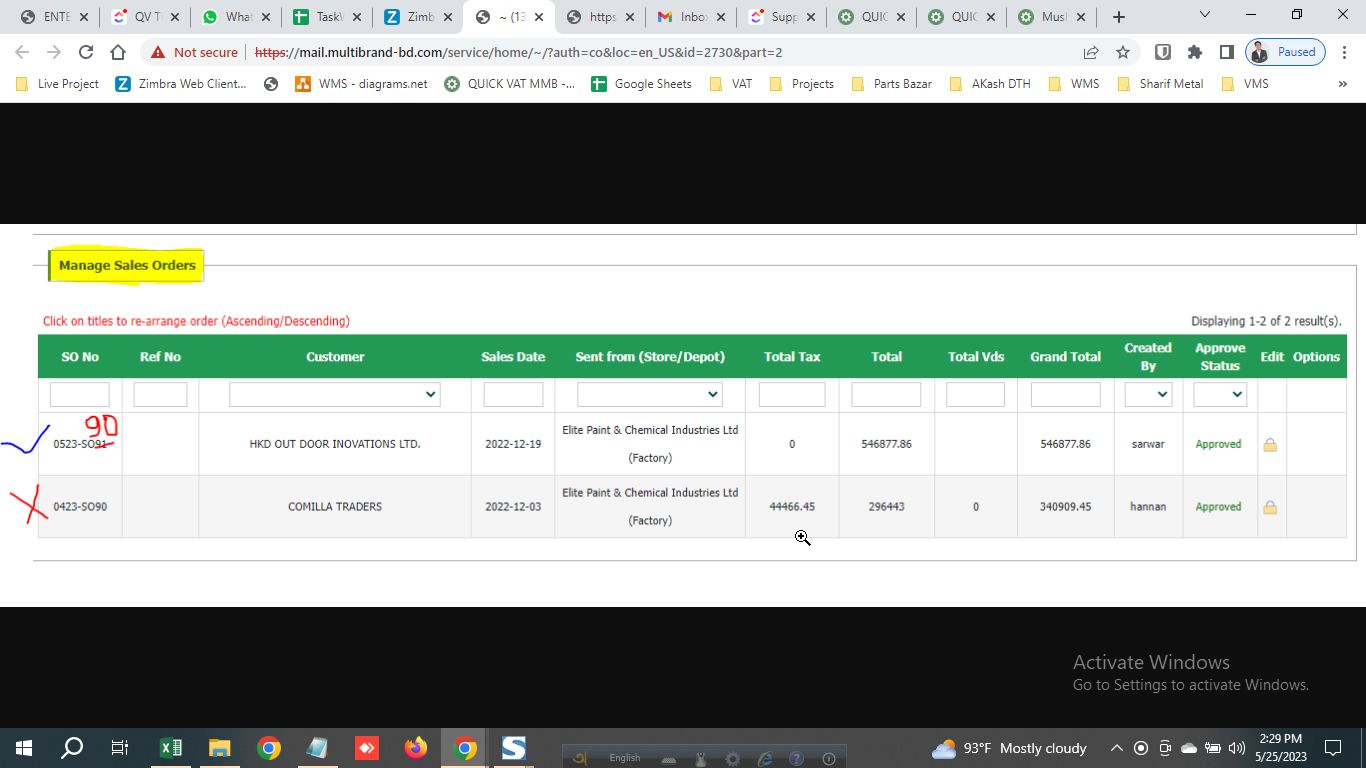This screenshot has width=1366, height=768.
Task: Open File Explorer from the taskbar
Action: pos(220,748)
